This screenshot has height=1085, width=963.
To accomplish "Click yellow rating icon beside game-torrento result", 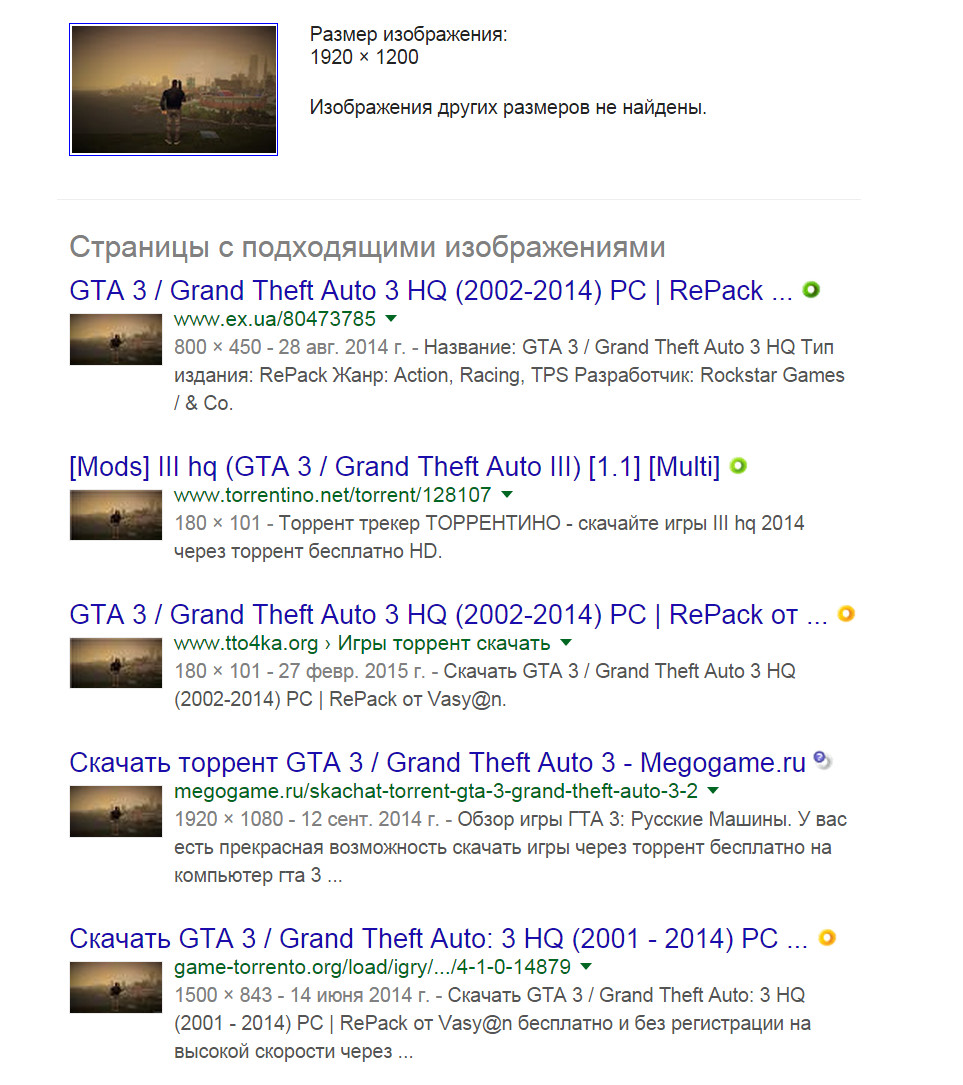I will tap(827, 938).
